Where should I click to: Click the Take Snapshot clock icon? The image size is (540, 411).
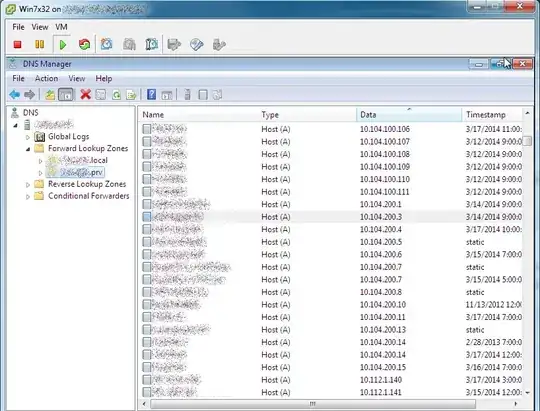coord(106,44)
